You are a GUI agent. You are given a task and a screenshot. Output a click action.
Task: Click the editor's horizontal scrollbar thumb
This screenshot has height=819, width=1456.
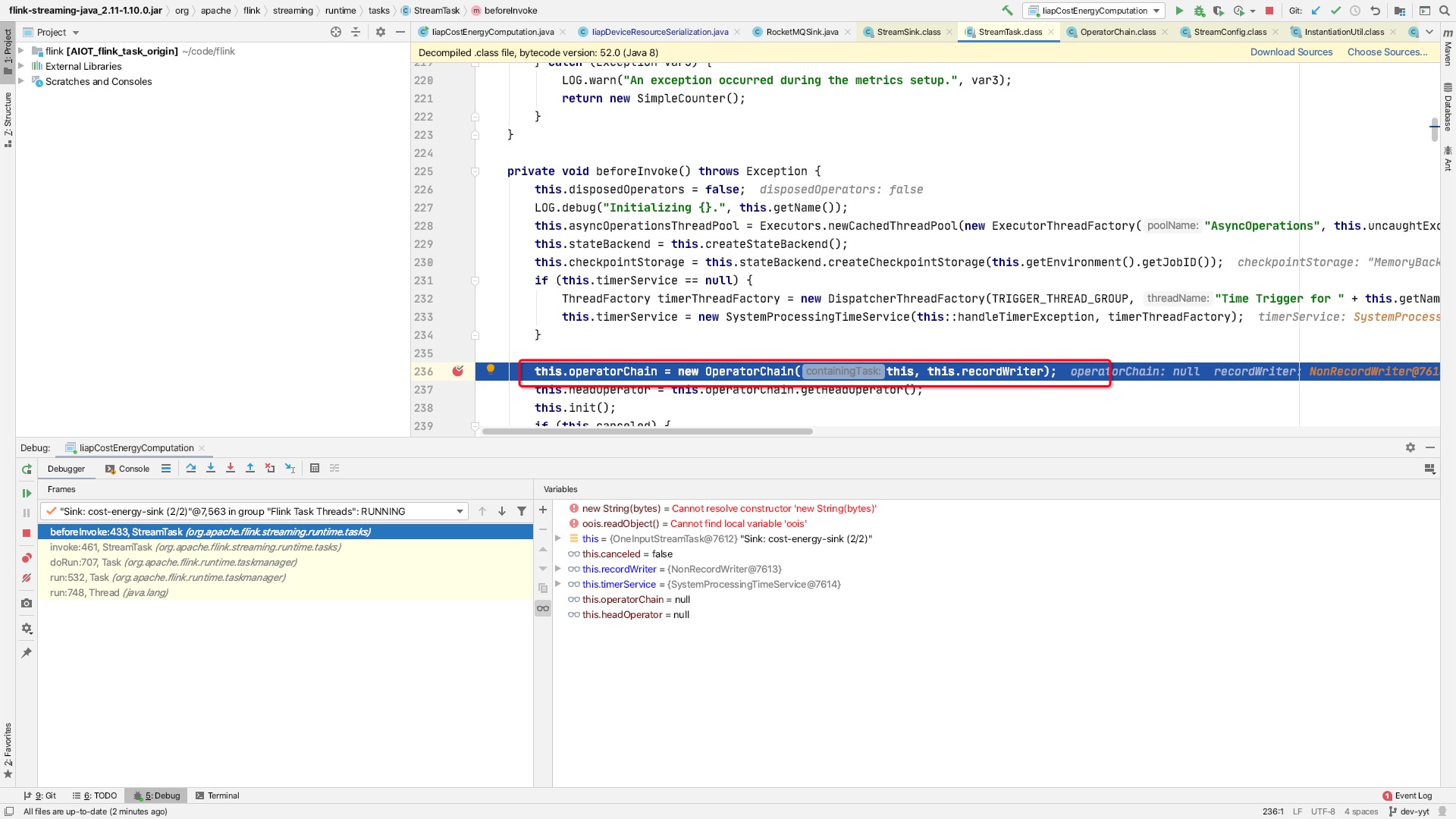(x=647, y=431)
